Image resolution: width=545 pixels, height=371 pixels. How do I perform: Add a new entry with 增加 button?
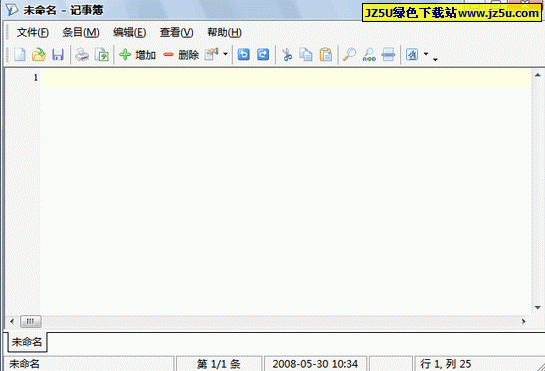click(138, 55)
